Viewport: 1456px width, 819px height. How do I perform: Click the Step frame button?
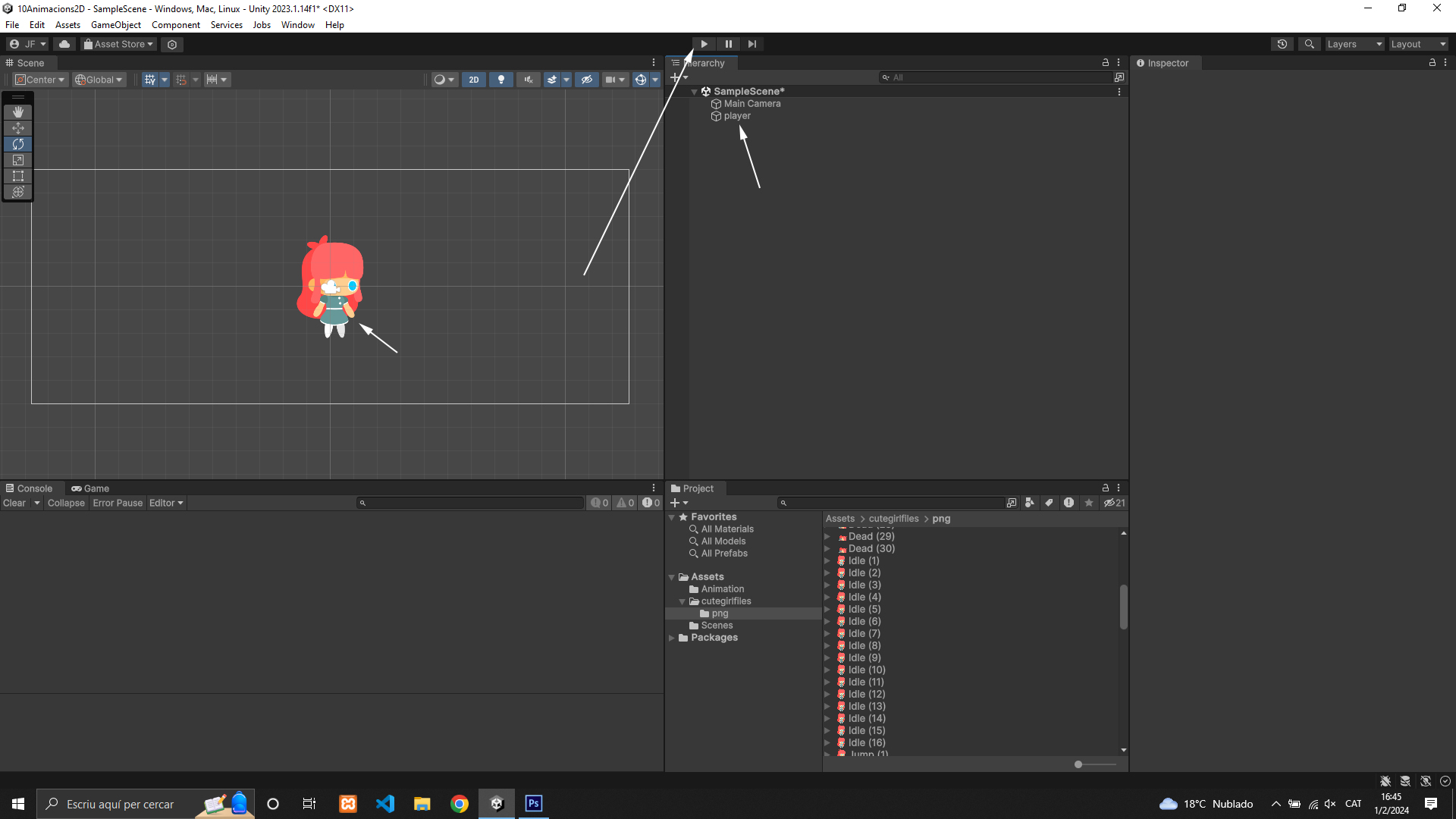(x=752, y=44)
